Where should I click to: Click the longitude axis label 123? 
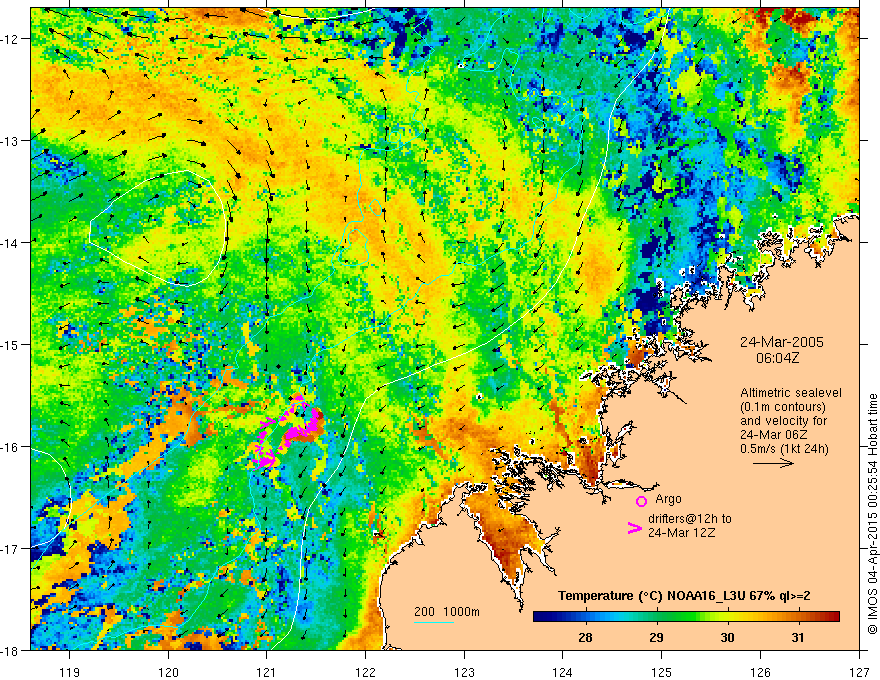point(464,672)
